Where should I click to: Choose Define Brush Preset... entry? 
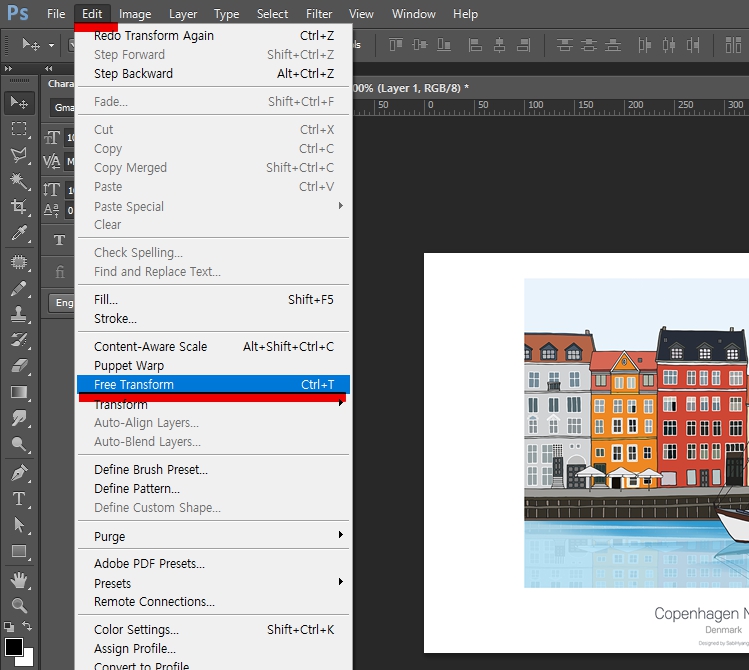pos(214,469)
